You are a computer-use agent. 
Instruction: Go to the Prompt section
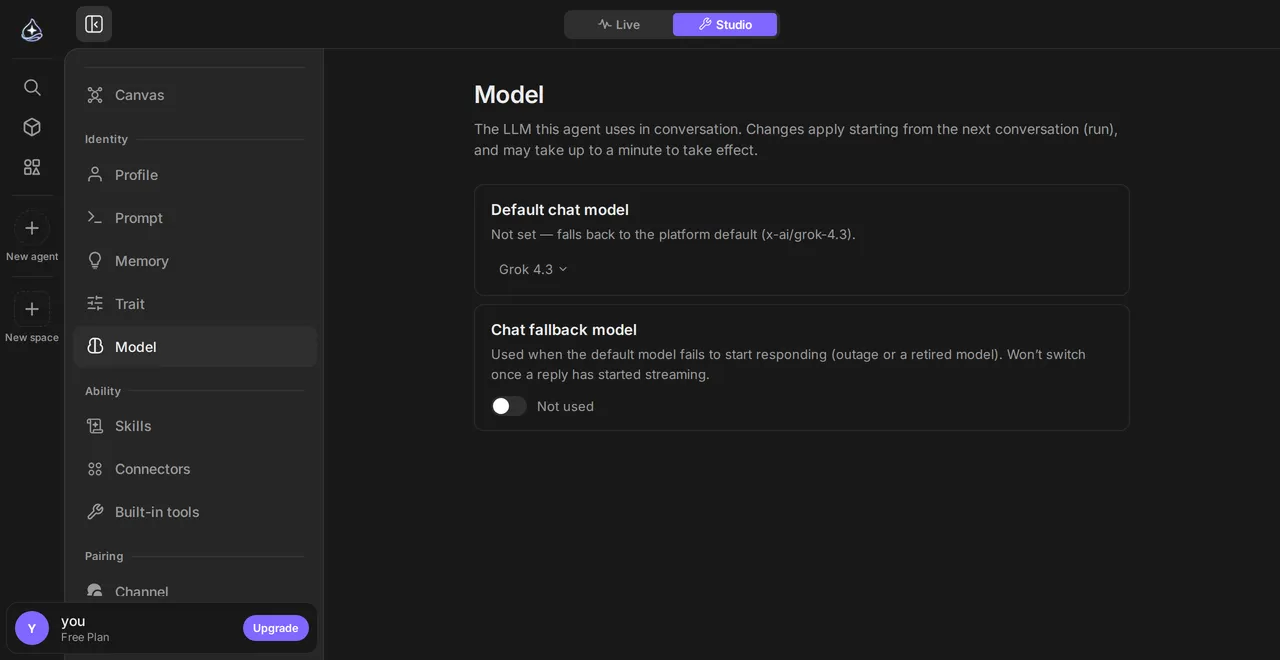coord(195,218)
